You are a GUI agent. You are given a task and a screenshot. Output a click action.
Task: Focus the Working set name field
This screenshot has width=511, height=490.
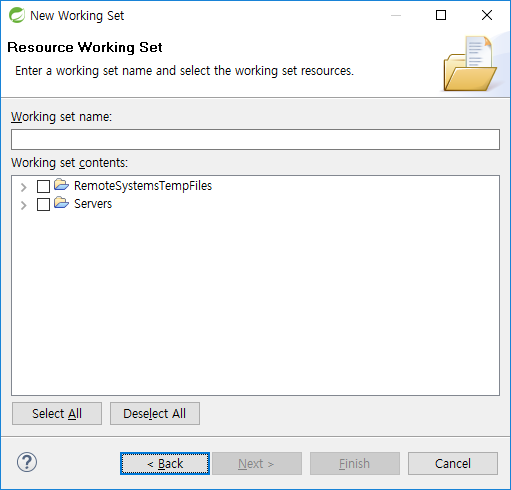[255, 139]
